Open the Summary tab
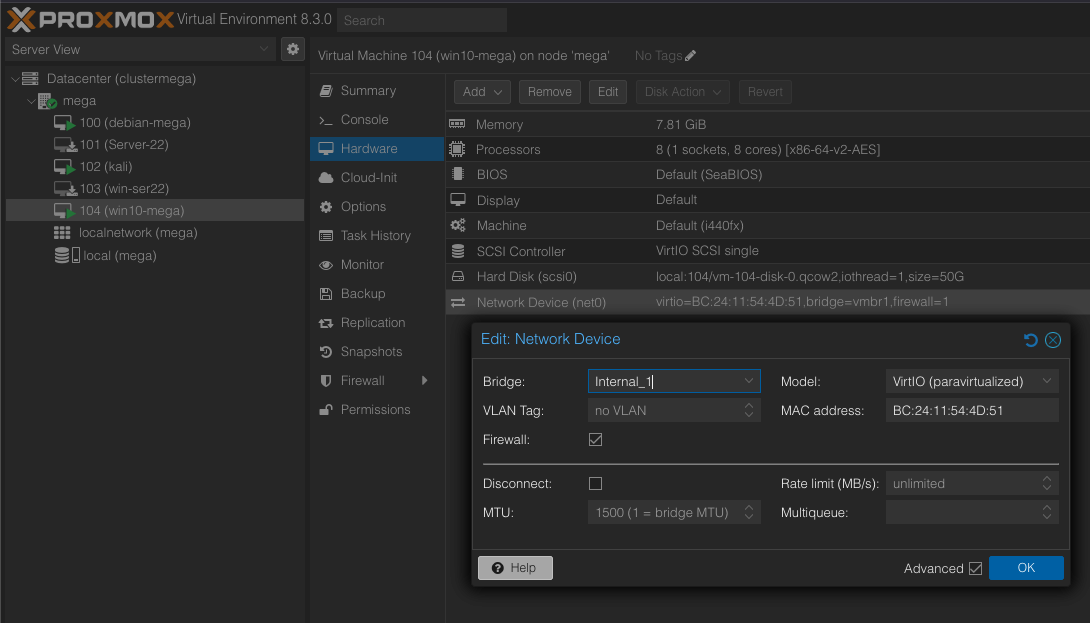The image size is (1090, 623). 377,91
